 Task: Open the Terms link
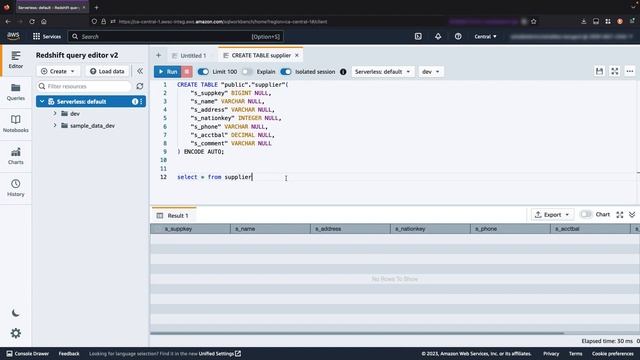(x=576, y=353)
